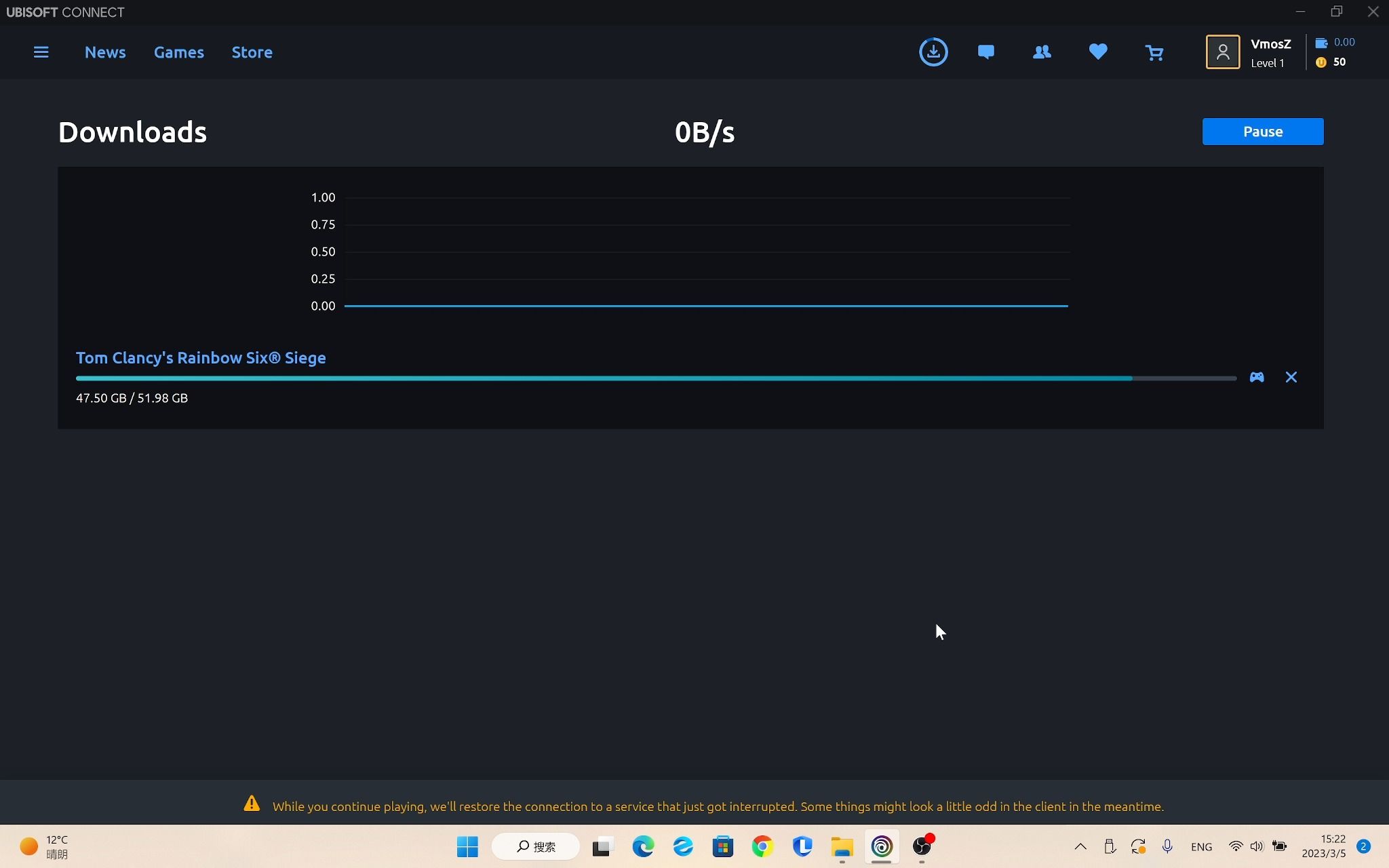Image resolution: width=1389 pixels, height=868 pixels.
Task: Open the wishlist heart icon
Action: click(1098, 52)
